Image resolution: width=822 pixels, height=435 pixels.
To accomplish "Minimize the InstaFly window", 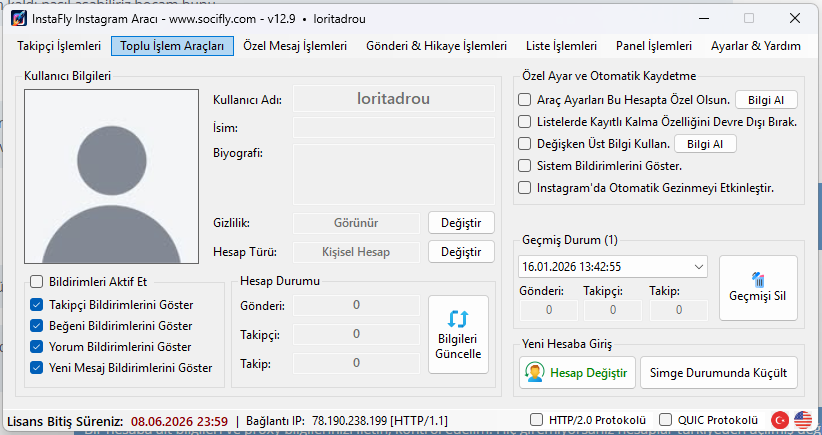I will [x=704, y=18].
